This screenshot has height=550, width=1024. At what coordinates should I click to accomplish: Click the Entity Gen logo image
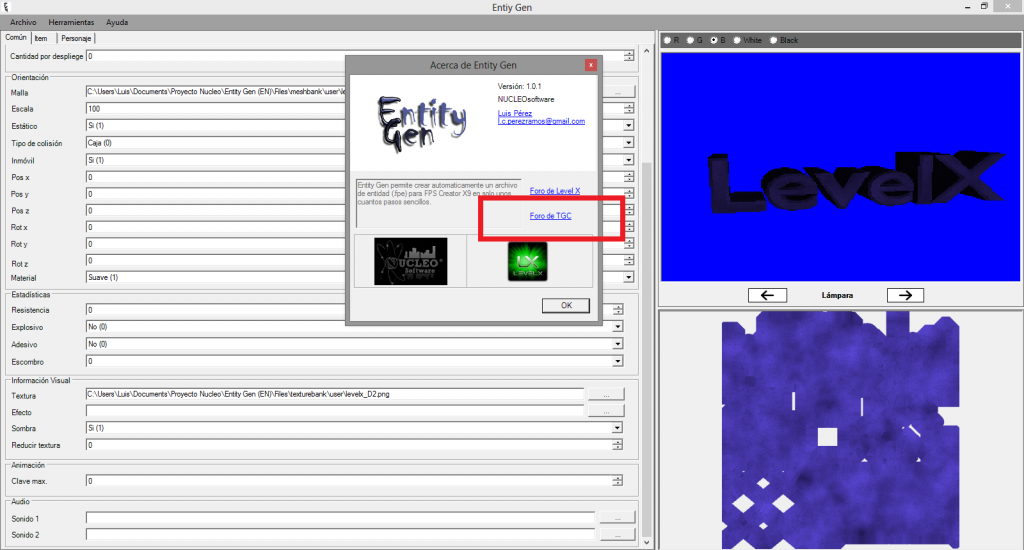click(x=422, y=123)
